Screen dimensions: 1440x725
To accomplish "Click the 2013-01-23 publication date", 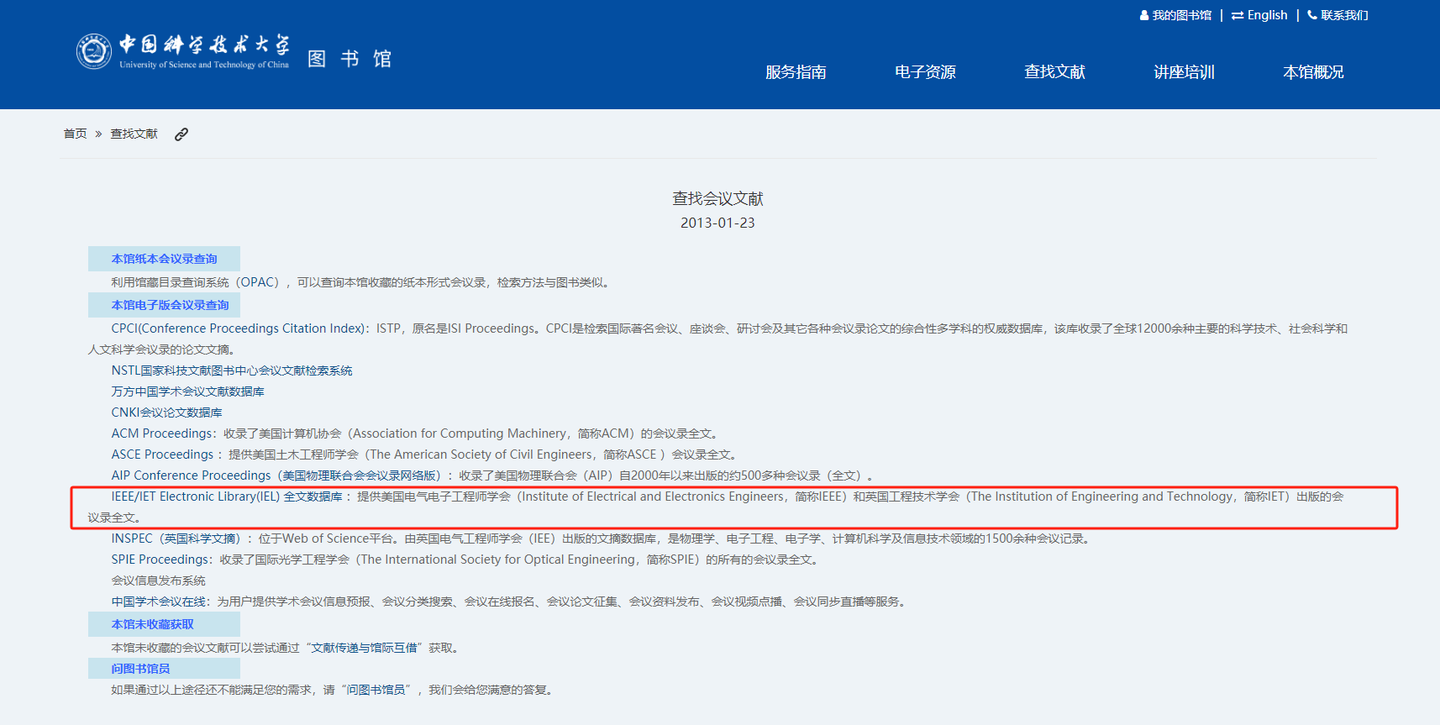I will tap(718, 223).
